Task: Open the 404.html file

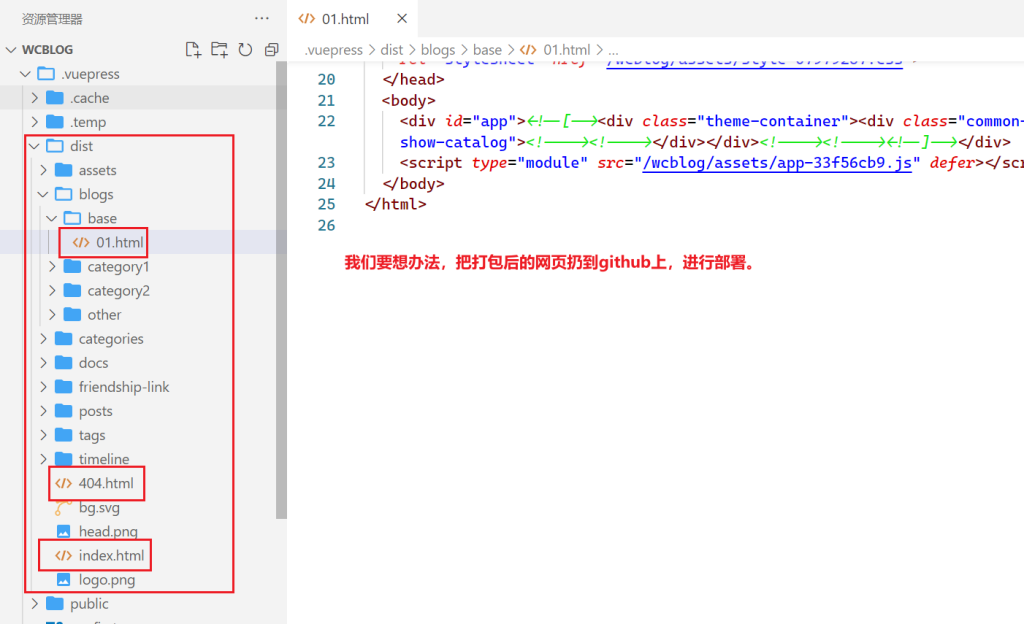Action: pos(106,483)
